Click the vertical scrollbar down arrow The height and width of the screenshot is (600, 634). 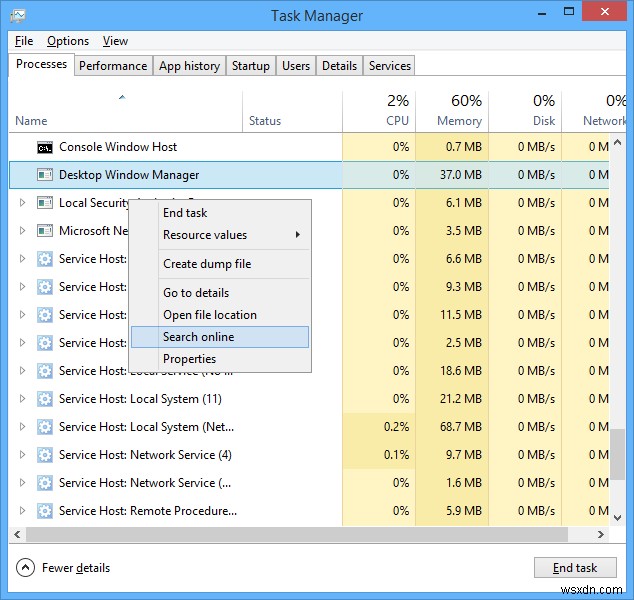[617, 518]
